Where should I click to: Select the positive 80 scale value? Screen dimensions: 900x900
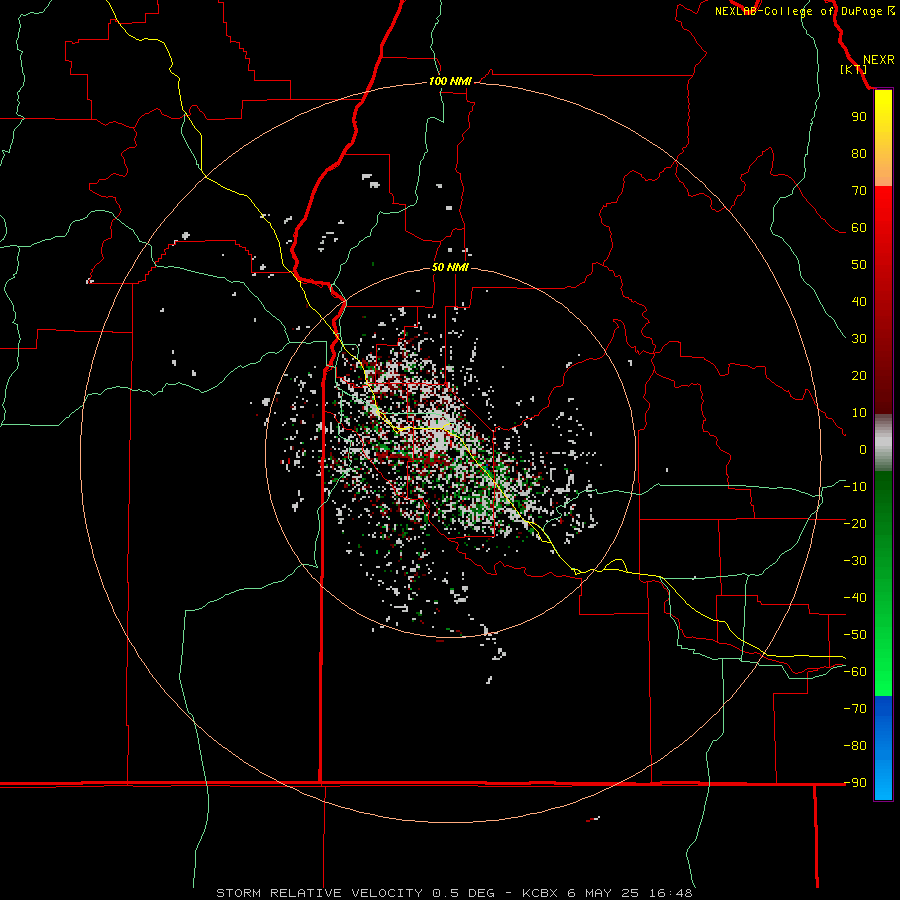(x=859, y=154)
